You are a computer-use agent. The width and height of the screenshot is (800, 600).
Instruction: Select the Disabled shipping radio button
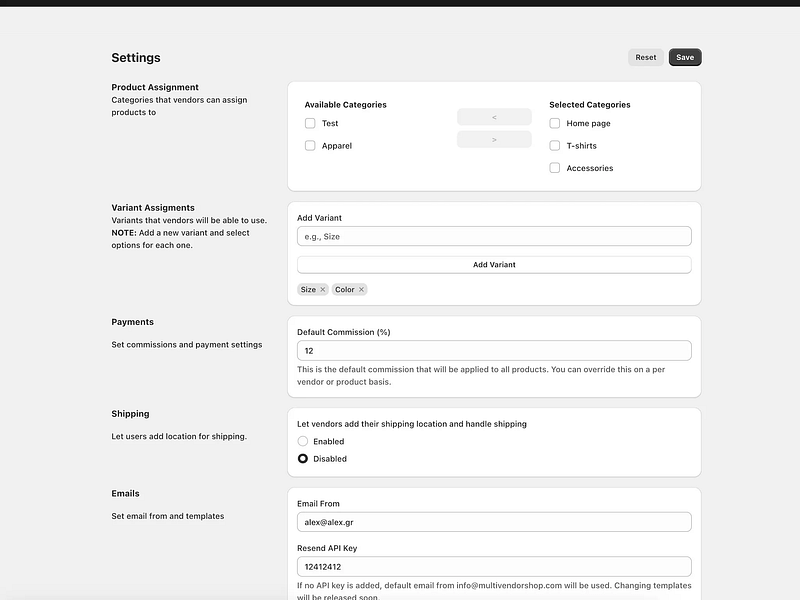303,459
